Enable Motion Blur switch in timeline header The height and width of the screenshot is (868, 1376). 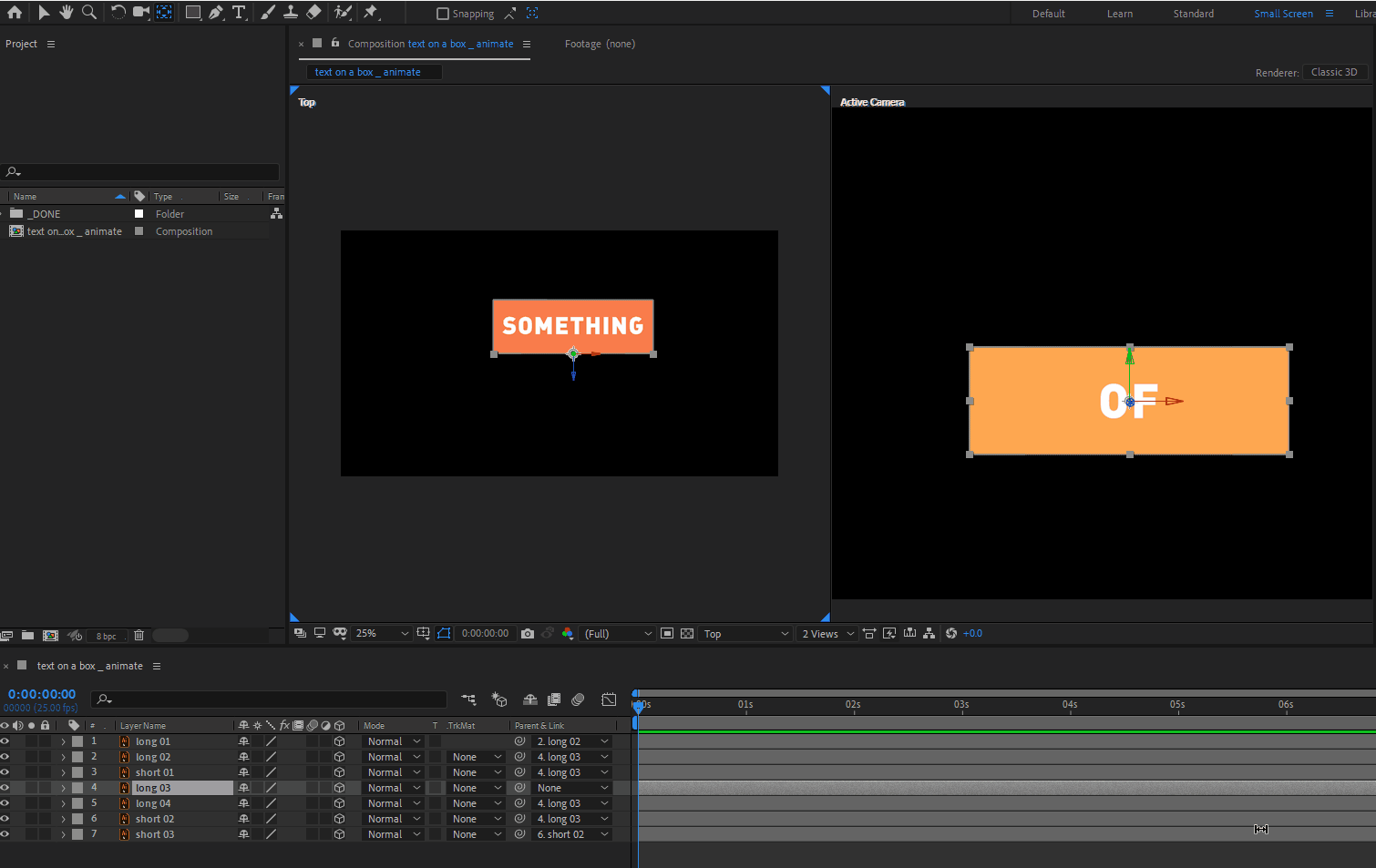pos(578,700)
